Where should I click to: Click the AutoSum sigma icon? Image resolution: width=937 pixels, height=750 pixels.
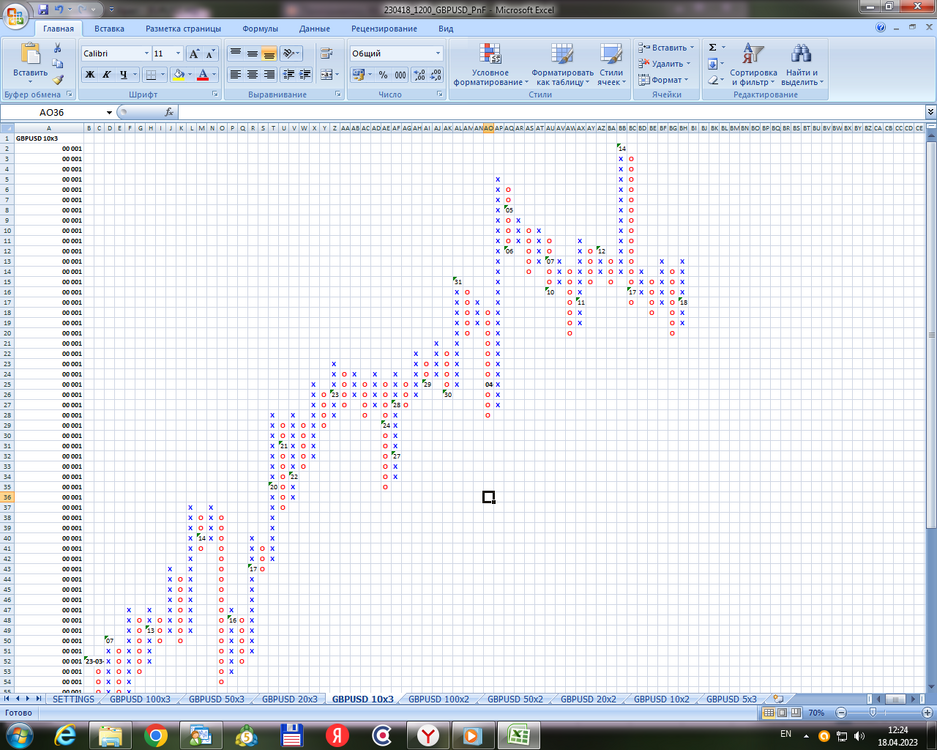[x=712, y=47]
